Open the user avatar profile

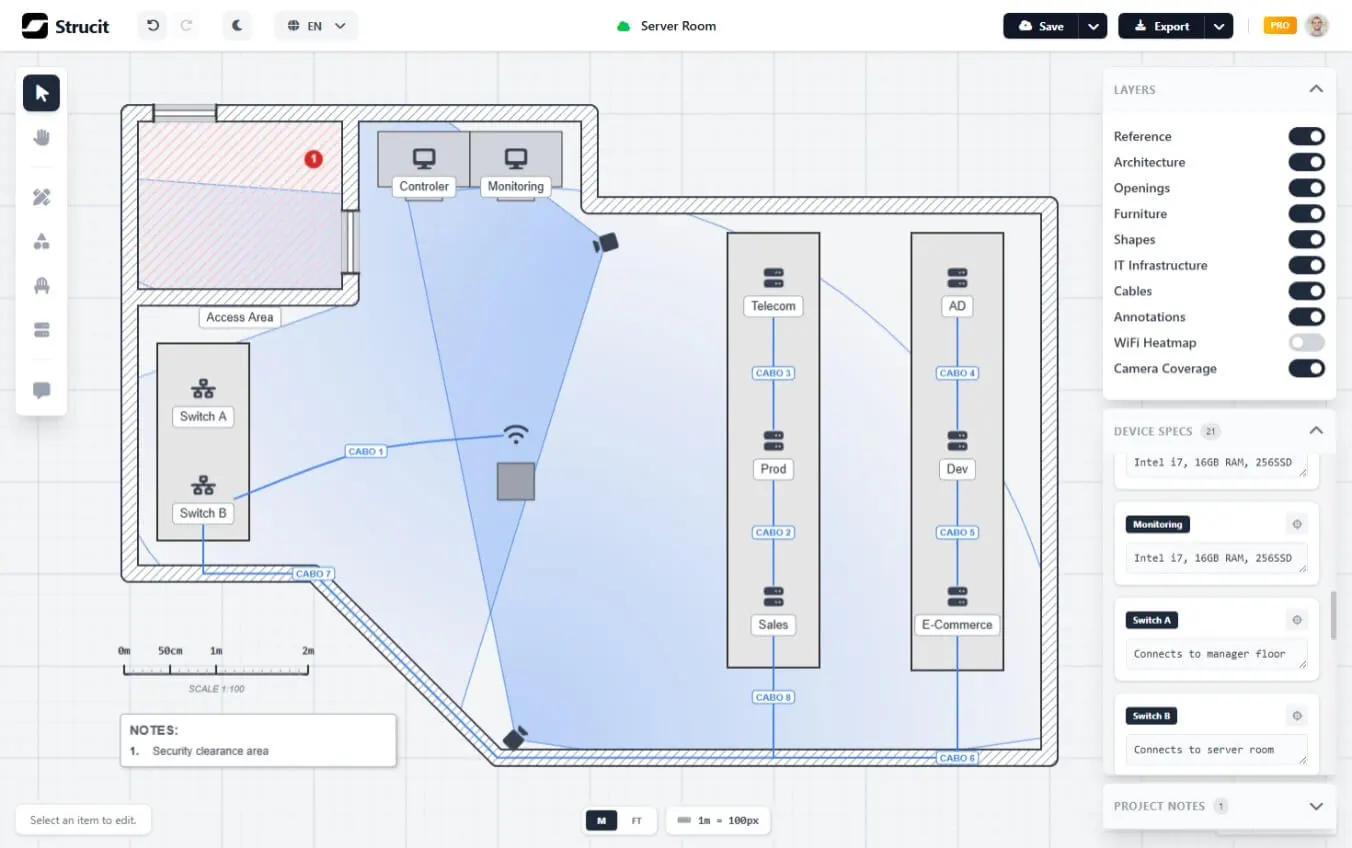[x=1317, y=26]
